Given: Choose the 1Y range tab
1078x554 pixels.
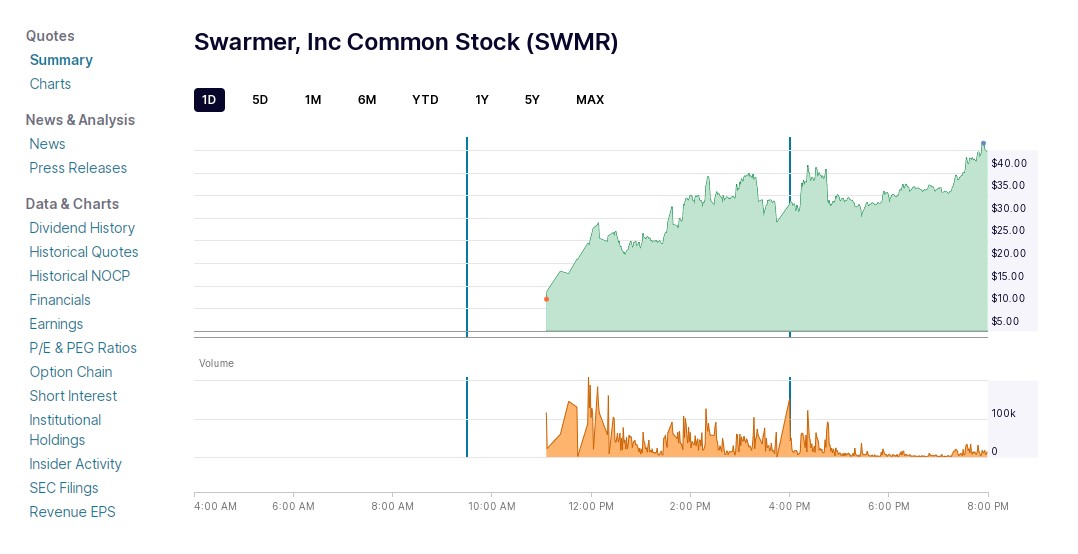Looking at the screenshot, I should click(x=482, y=100).
